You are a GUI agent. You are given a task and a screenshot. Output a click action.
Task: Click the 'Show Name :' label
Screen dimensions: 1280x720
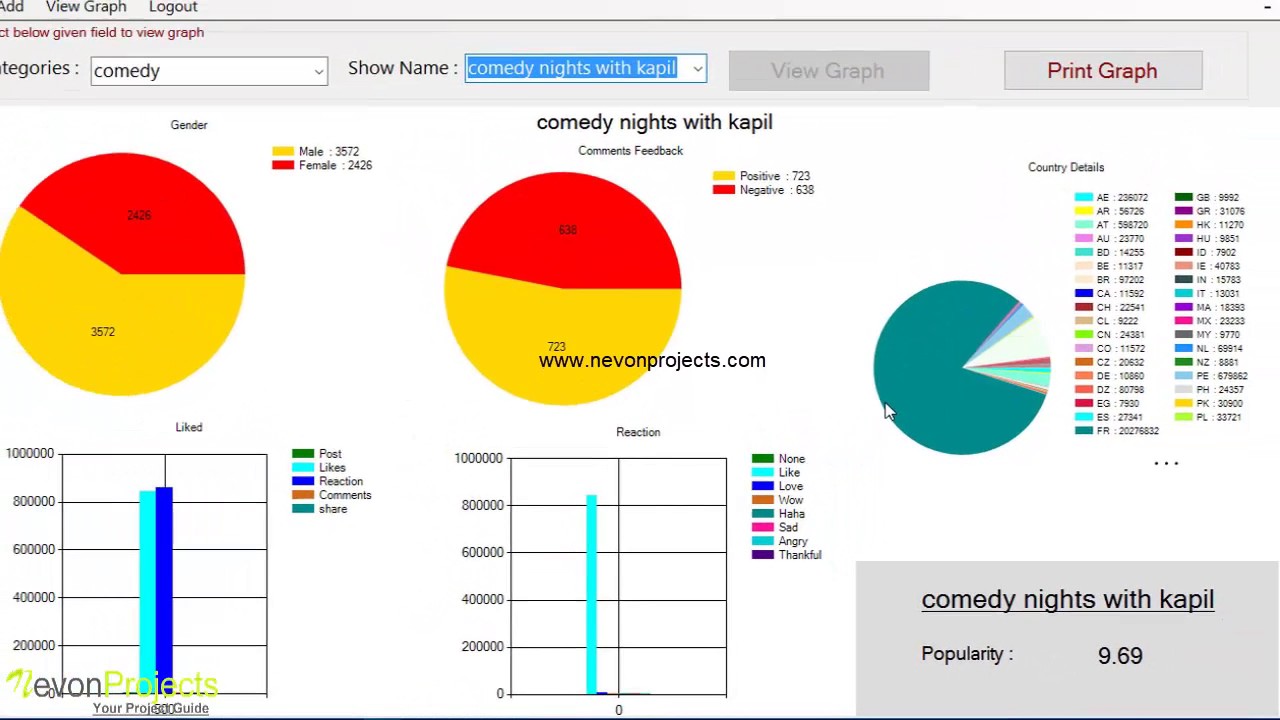click(403, 68)
